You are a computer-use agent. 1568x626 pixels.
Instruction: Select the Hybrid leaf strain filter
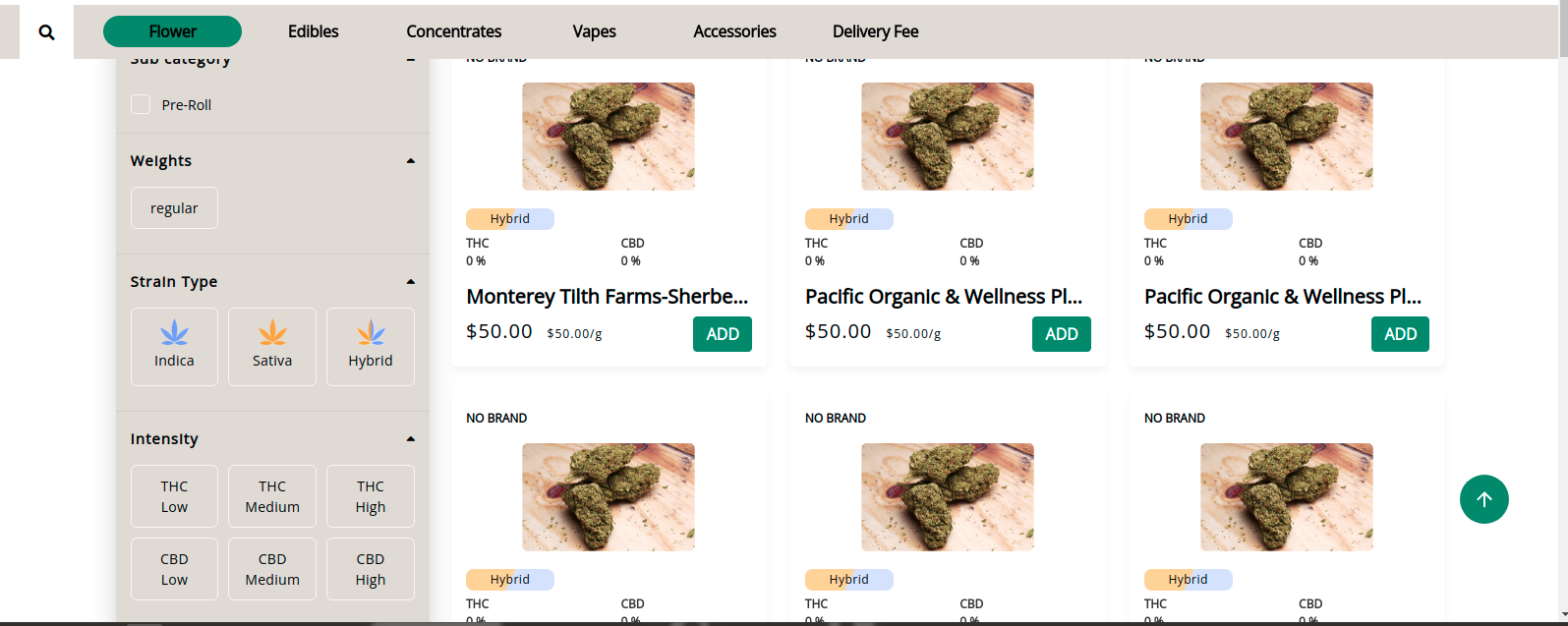(371, 346)
